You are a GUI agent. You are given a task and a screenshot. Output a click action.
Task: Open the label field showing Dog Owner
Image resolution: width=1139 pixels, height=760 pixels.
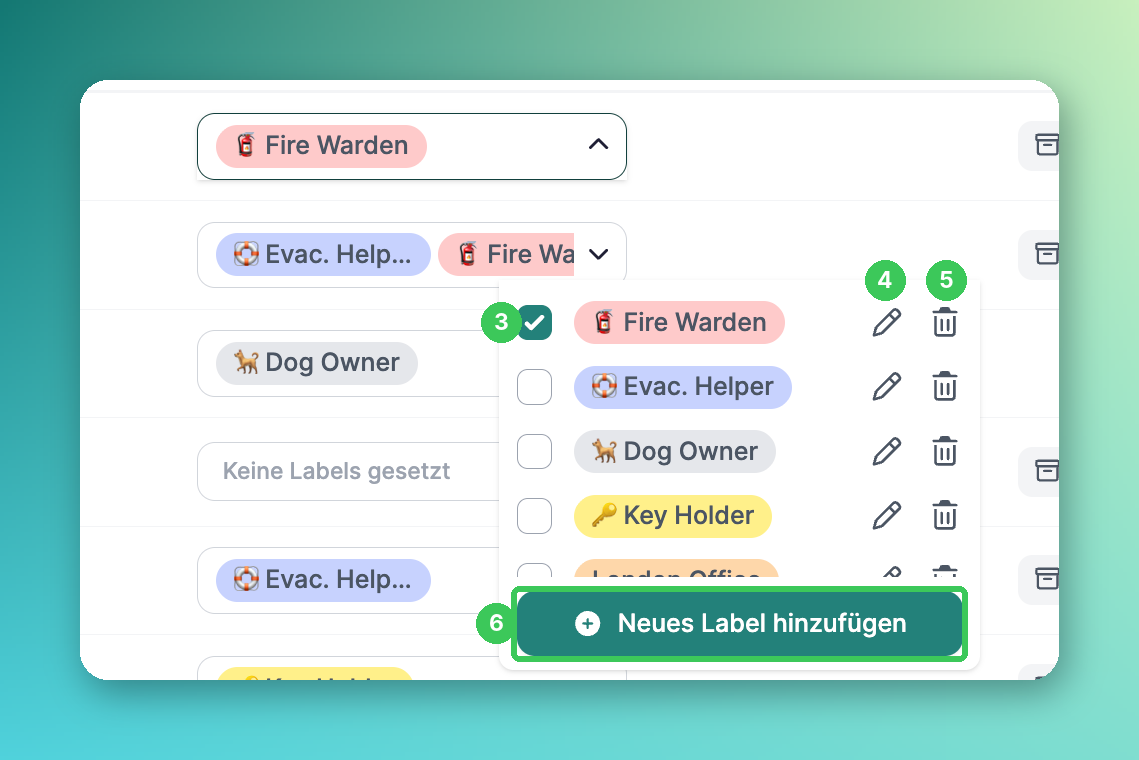coord(348,363)
